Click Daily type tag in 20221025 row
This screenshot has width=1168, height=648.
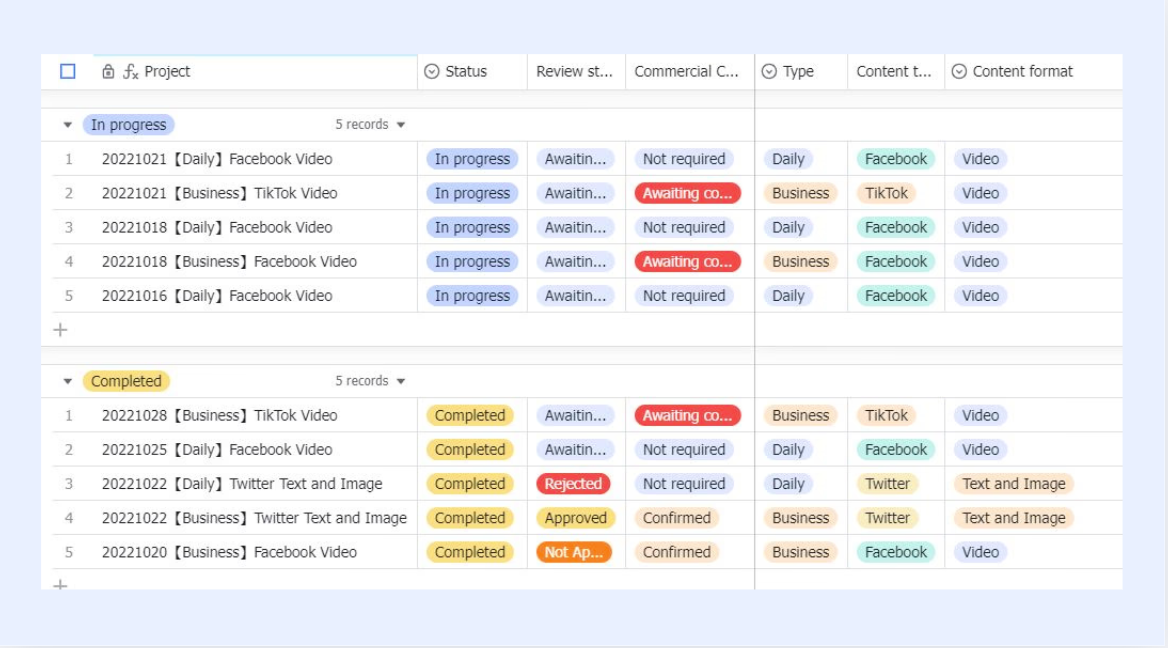(x=788, y=450)
